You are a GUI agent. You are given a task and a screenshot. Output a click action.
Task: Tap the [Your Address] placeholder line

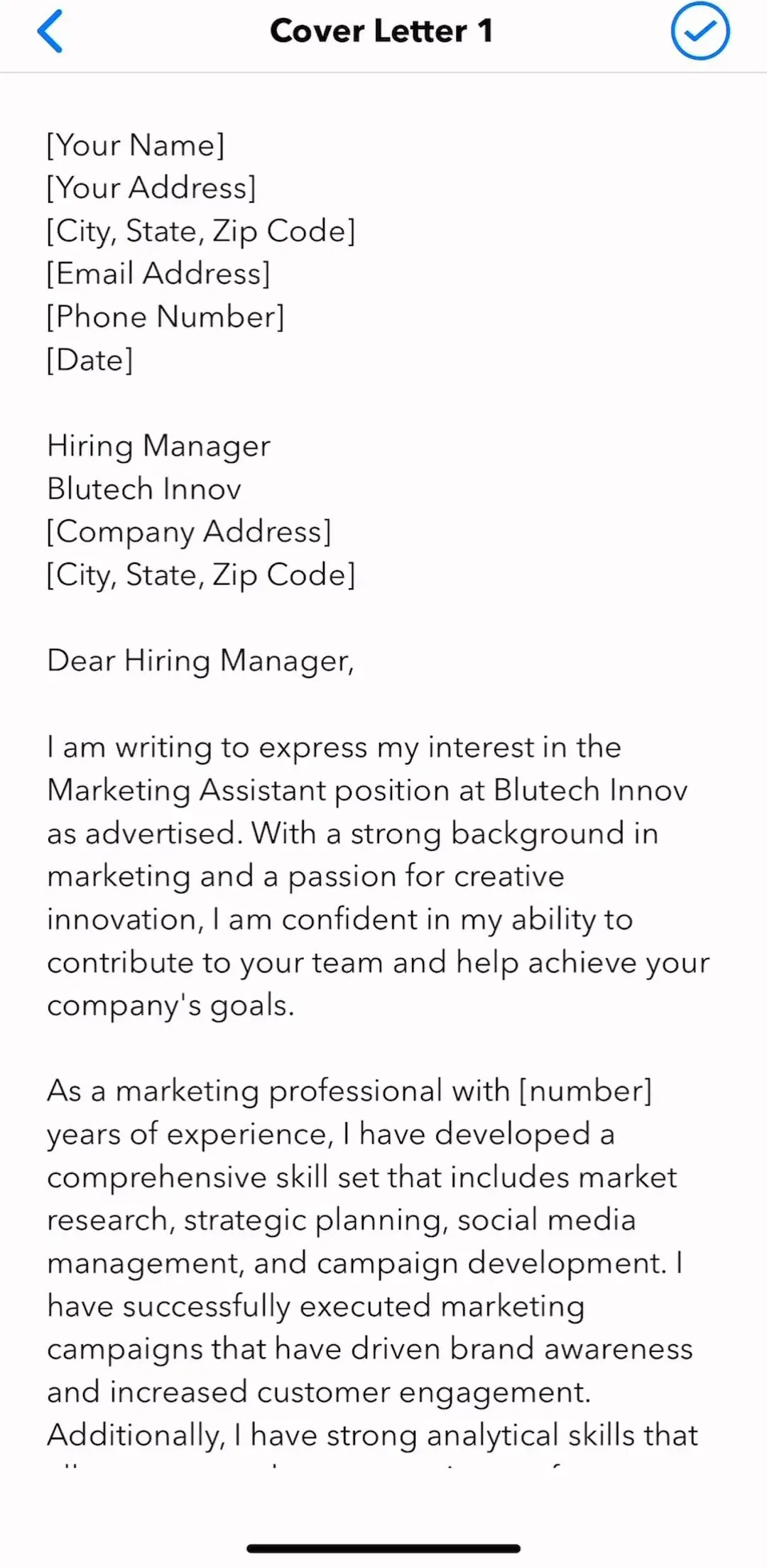pyautogui.click(x=151, y=187)
